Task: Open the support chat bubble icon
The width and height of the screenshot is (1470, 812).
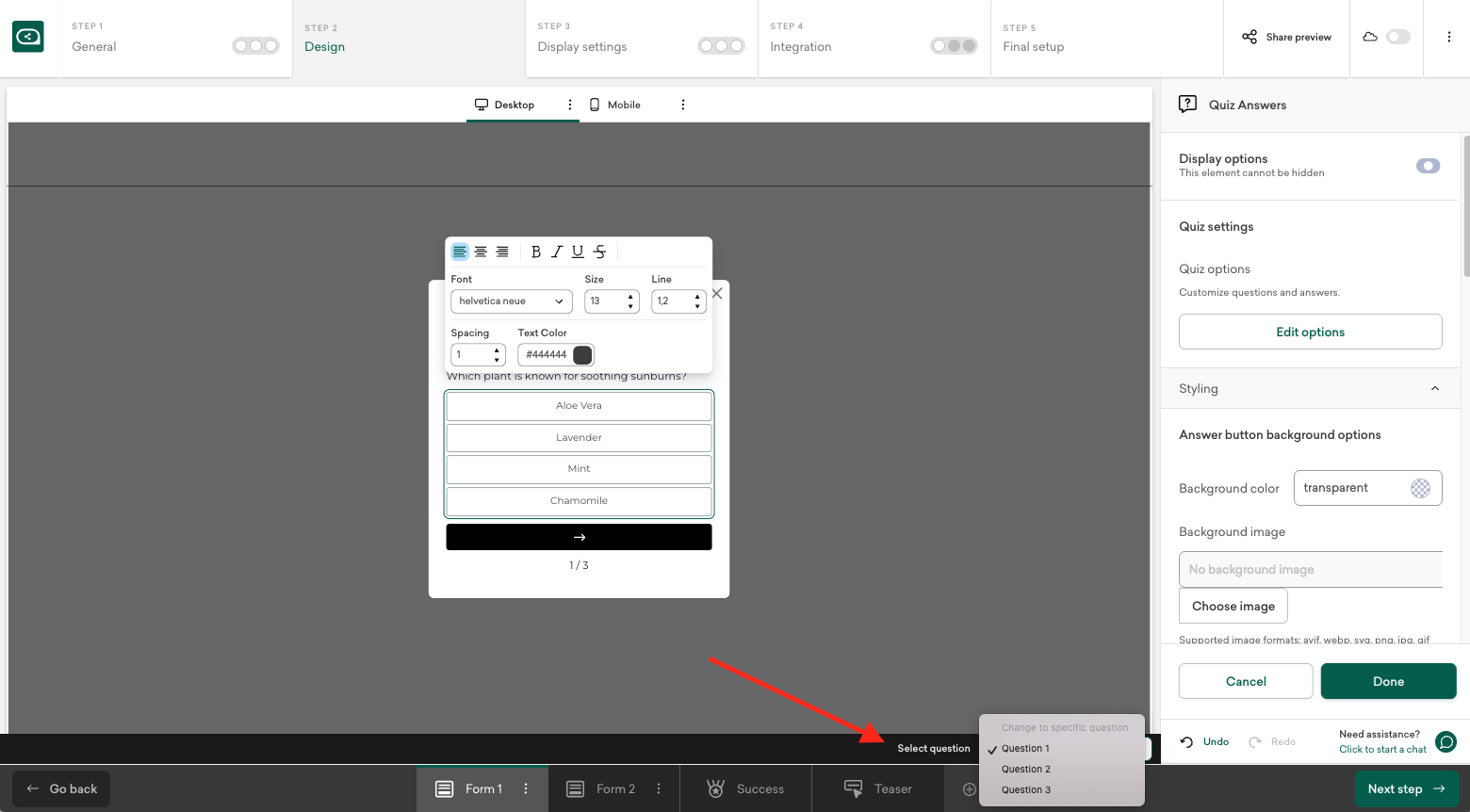Action: click(x=1445, y=741)
